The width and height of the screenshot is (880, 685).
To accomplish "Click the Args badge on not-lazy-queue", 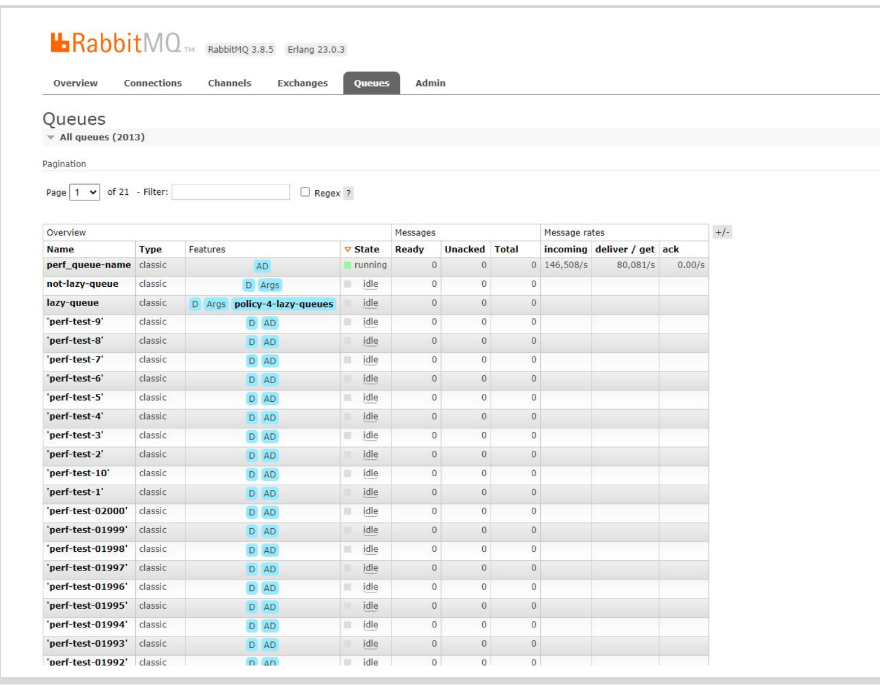I will (270, 284).
